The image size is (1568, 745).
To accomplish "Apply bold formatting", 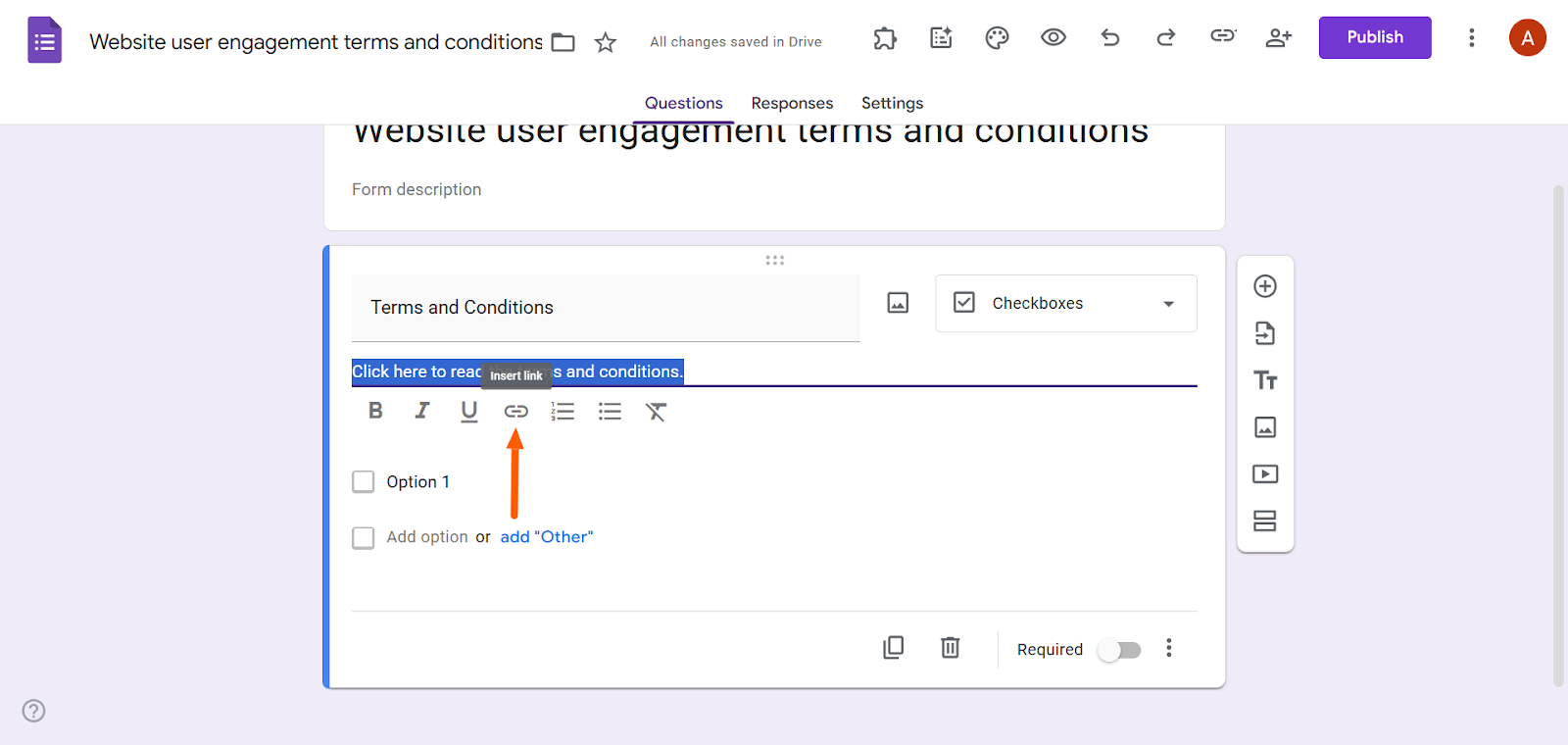I will 375,411.
